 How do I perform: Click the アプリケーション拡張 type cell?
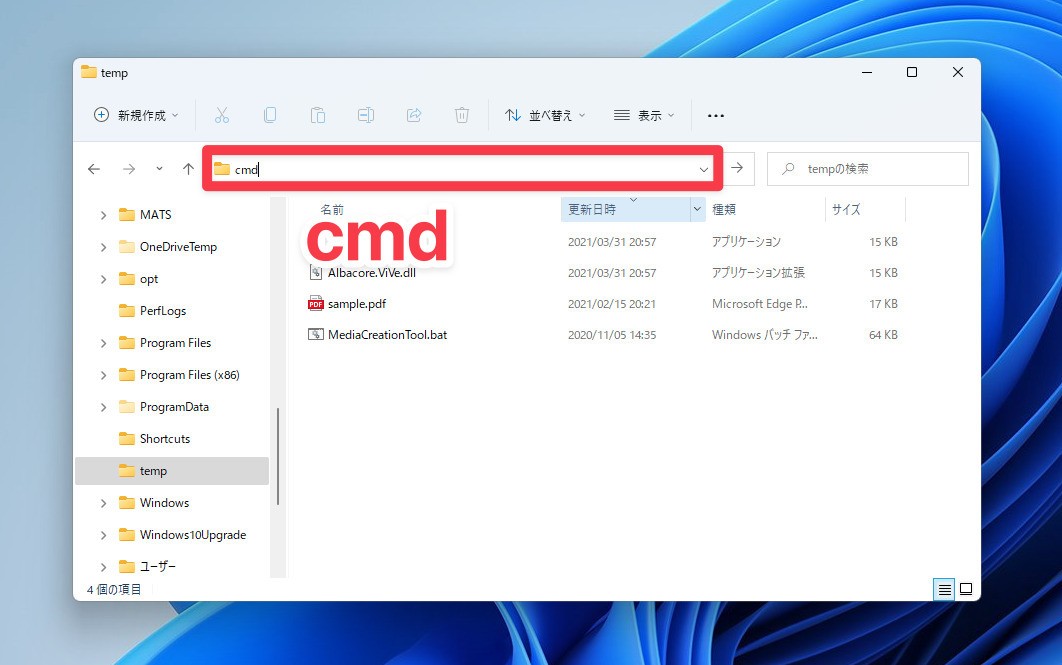758,273
